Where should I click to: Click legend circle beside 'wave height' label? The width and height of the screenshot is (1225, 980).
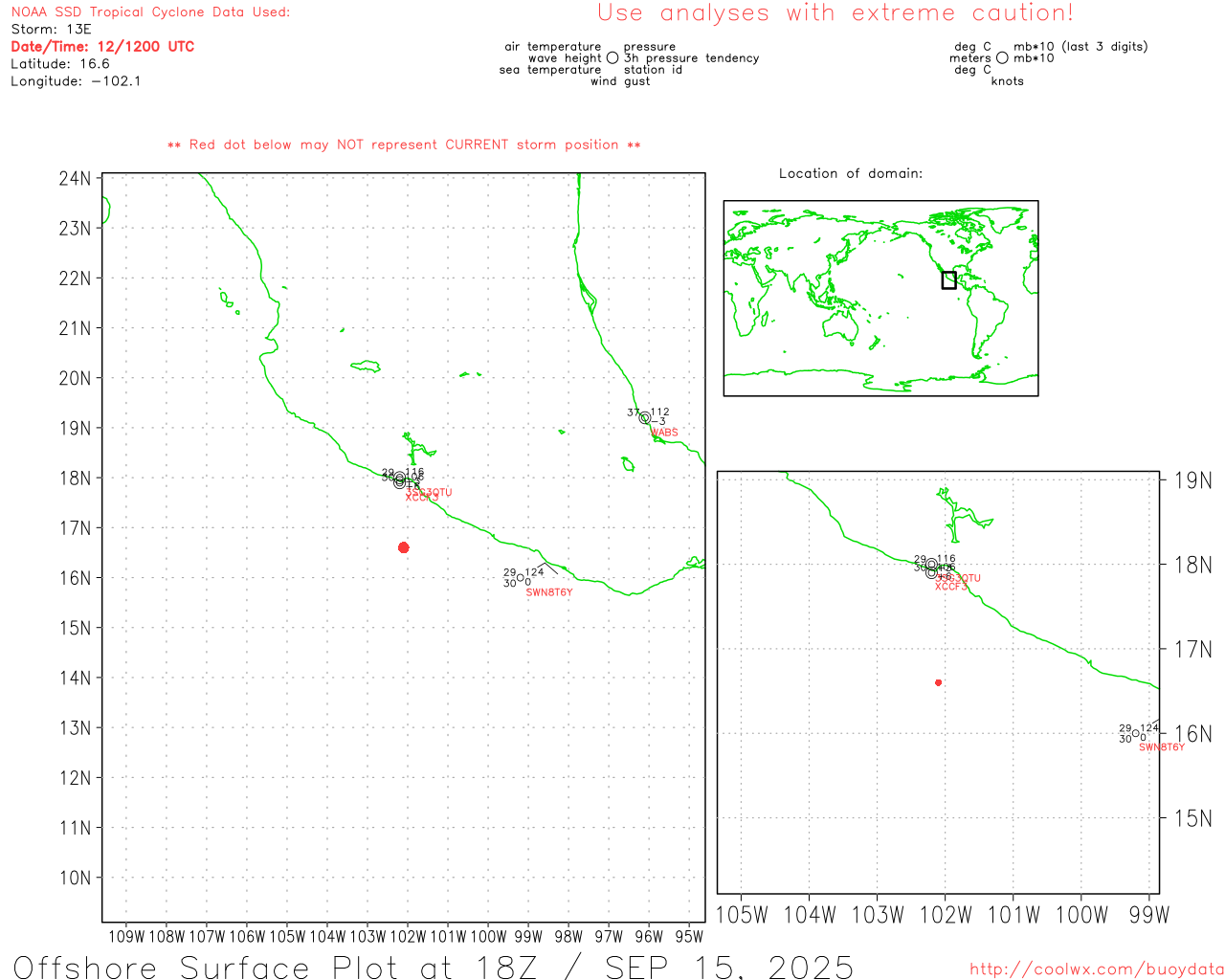click(x=612, y=57)
